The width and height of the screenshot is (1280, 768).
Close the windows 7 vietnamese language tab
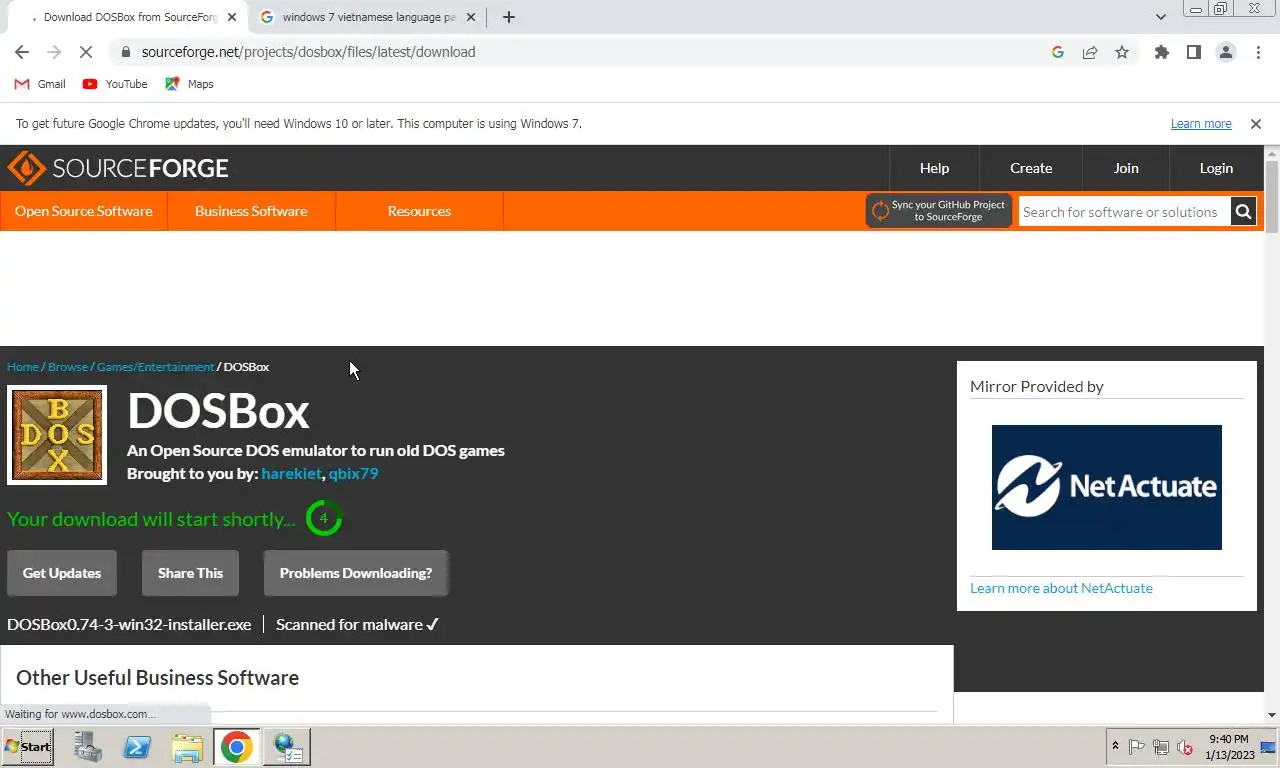pos(472,17)
